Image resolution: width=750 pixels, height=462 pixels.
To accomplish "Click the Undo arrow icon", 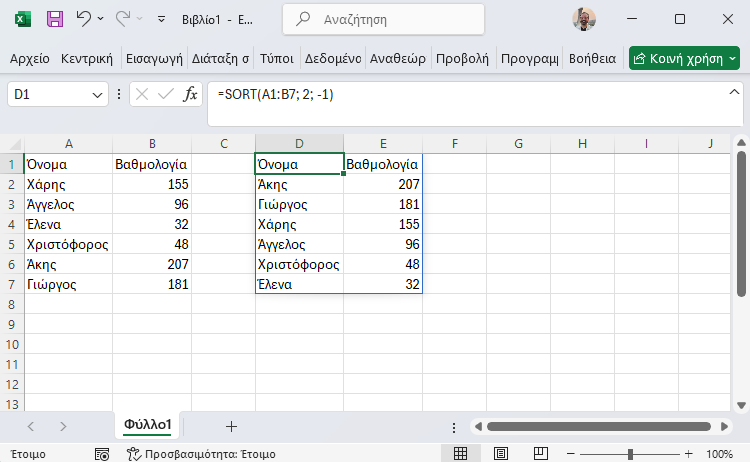I will [x=84, y=19].
